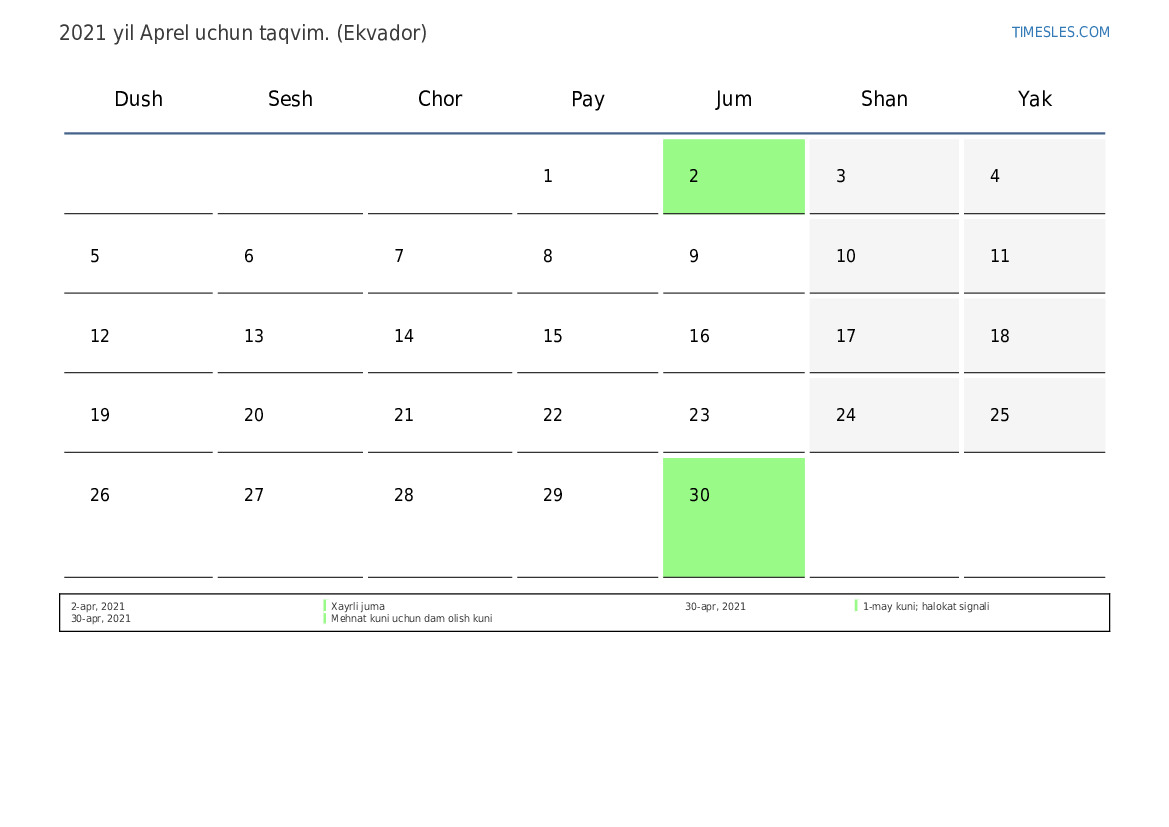Click the 1-may kuni; halokat signali label
The width and height of the screenshot is (1169, 827).
coord(926,606)
